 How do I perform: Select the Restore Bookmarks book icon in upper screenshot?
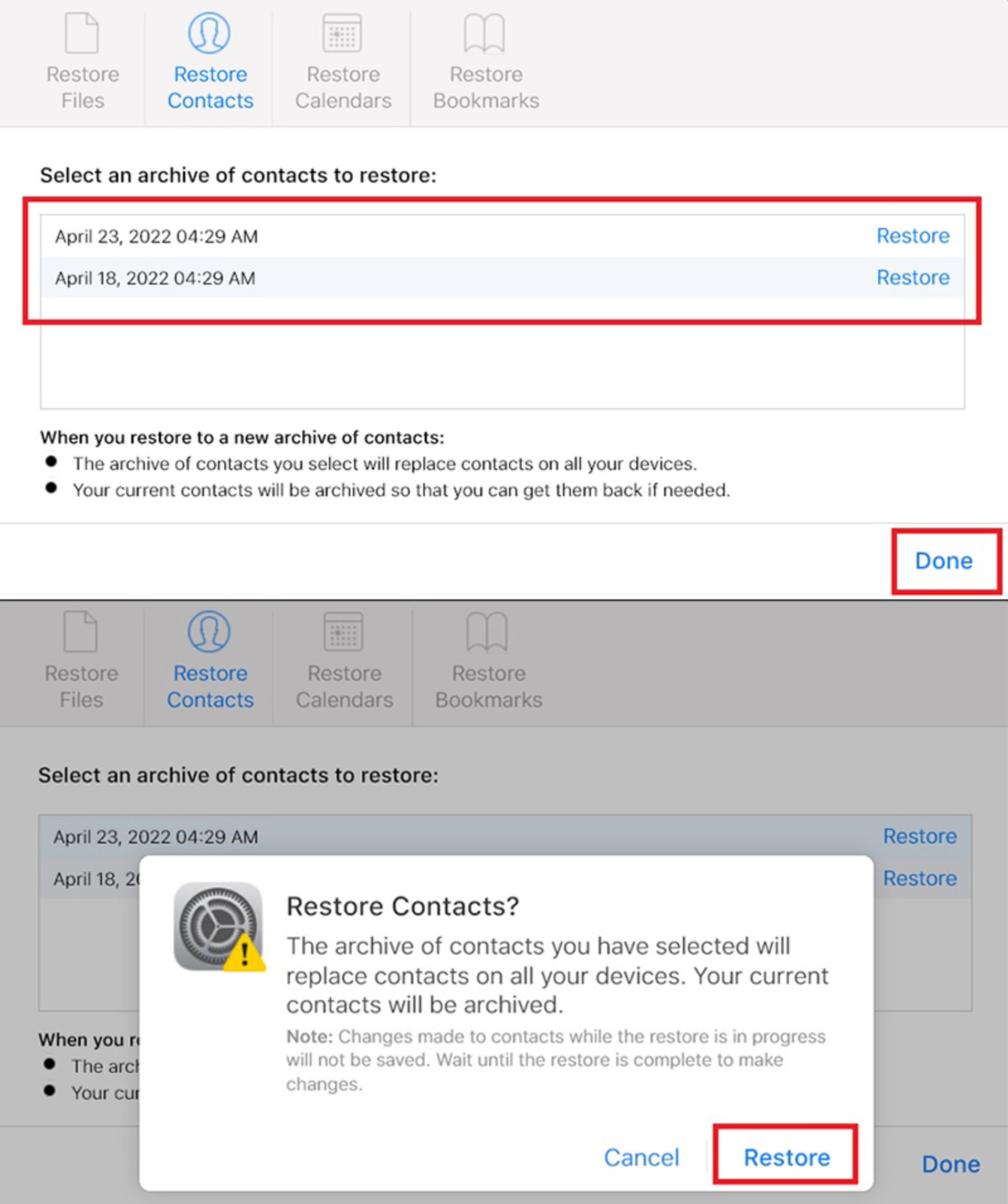[x=485, y=33]
